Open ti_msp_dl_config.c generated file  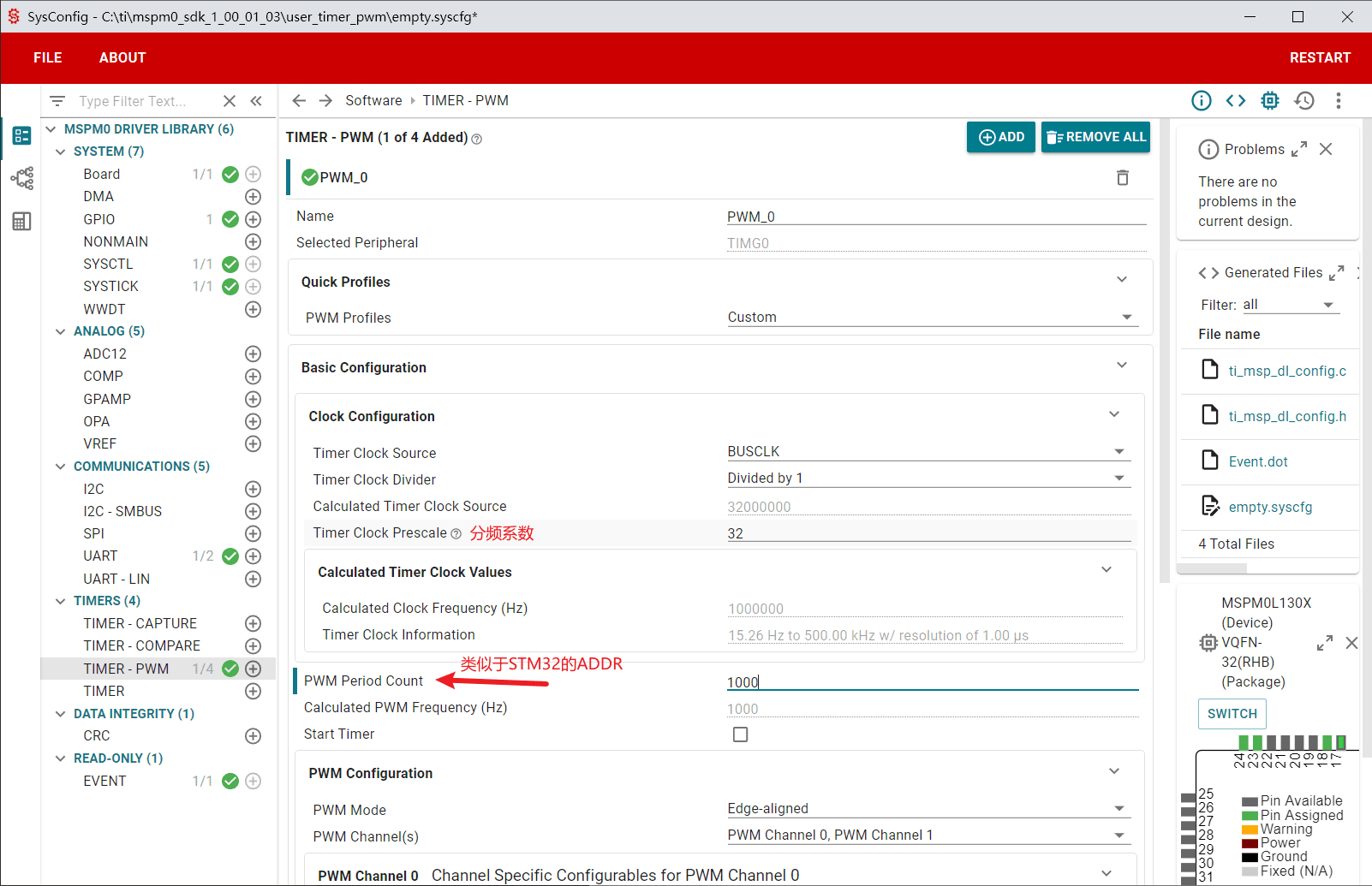[x=1286, y=371]
